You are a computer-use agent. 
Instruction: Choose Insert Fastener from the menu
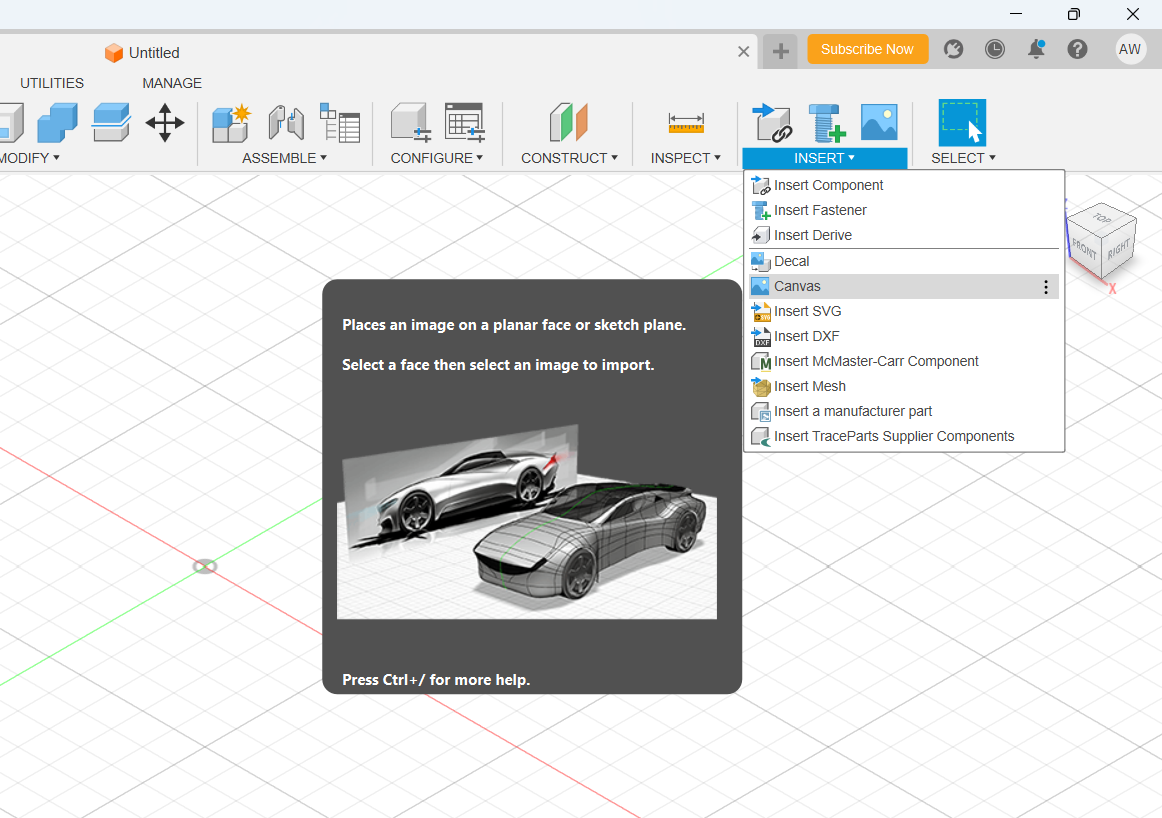[x=904, y=210]
